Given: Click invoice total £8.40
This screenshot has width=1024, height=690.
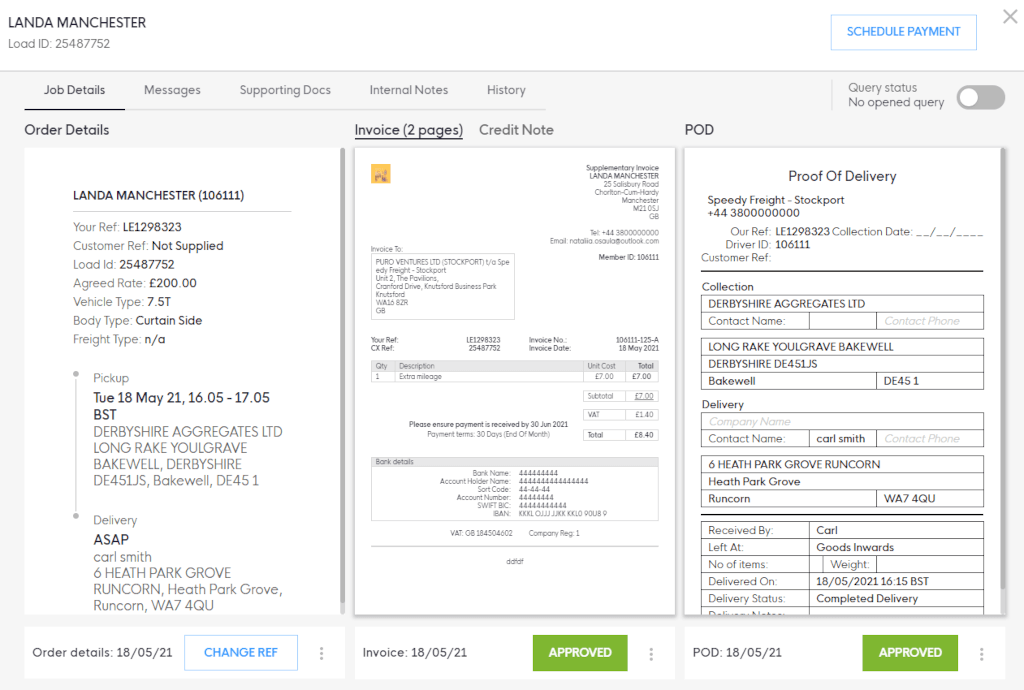Looking at the screenshot, I should pos(643,435).
